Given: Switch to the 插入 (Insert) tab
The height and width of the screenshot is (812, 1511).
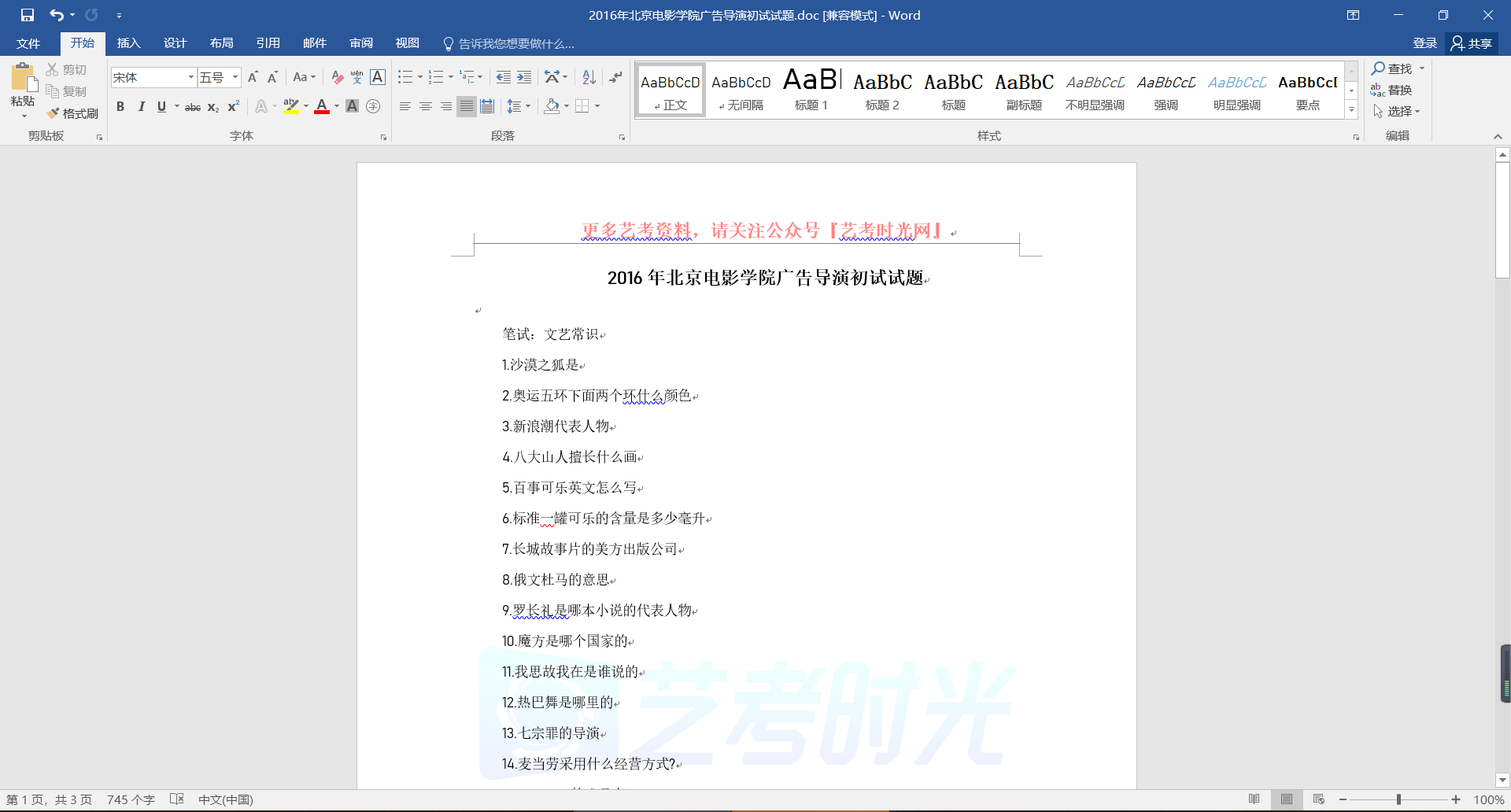Looking at the screenshot, I should coord(128,43).
